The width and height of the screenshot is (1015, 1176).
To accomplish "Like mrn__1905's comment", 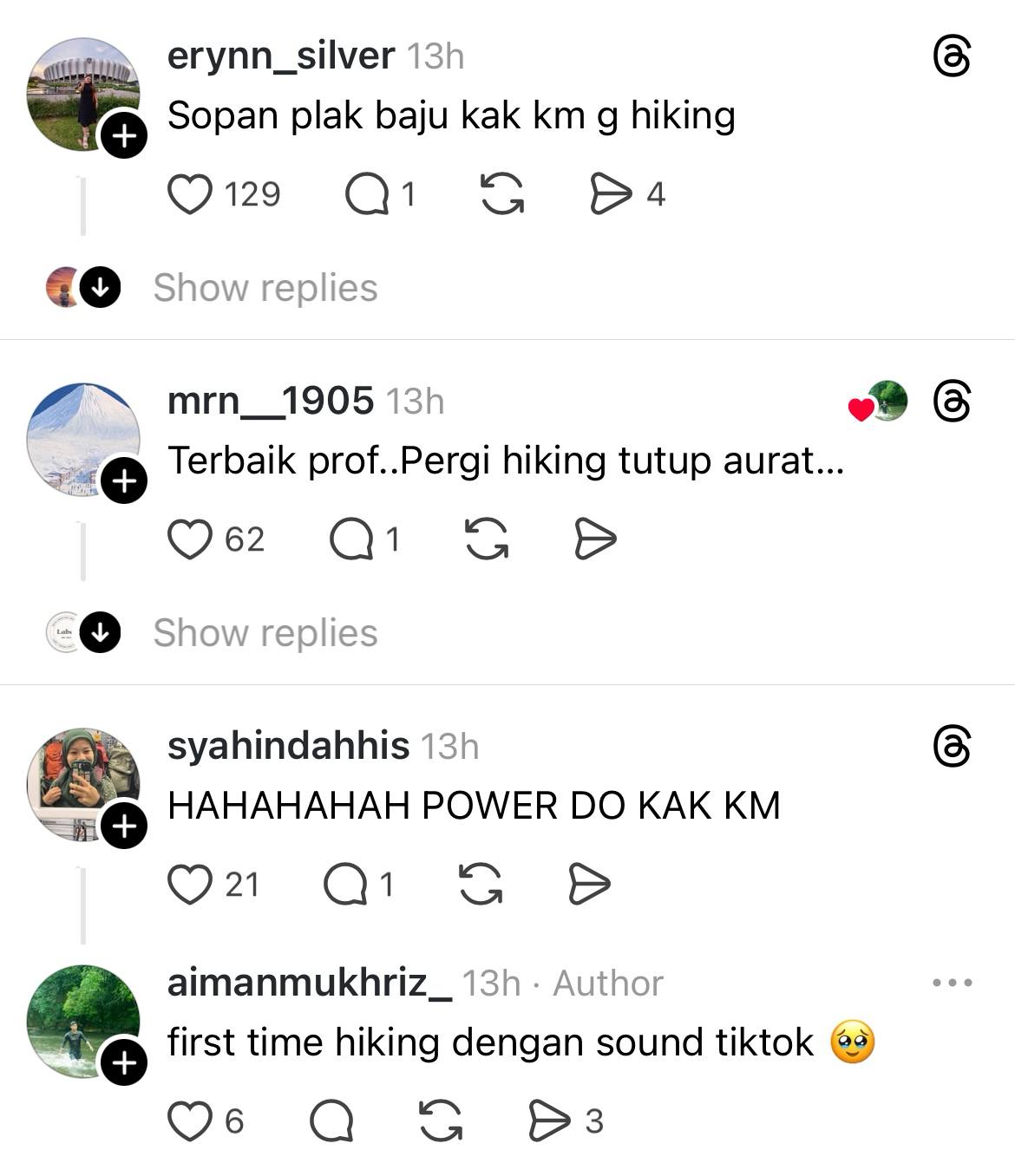I will tap(189, 539).
